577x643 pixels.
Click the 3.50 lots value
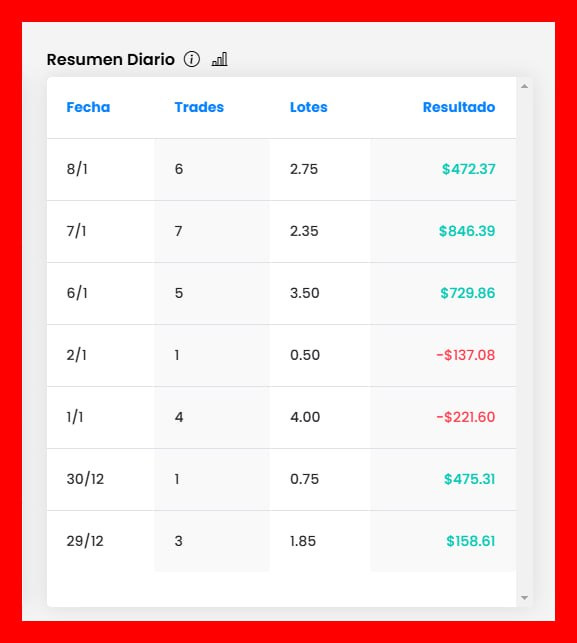coord(305,293)
